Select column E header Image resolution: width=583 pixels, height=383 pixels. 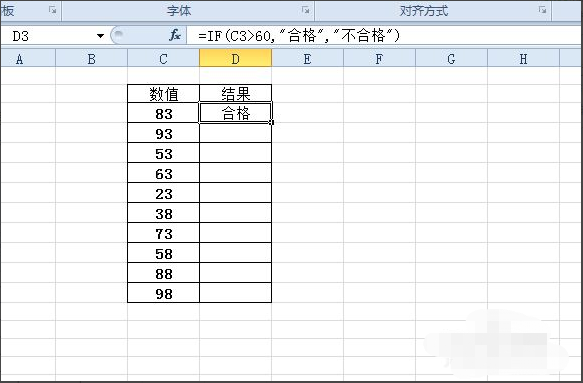point(307,59)
